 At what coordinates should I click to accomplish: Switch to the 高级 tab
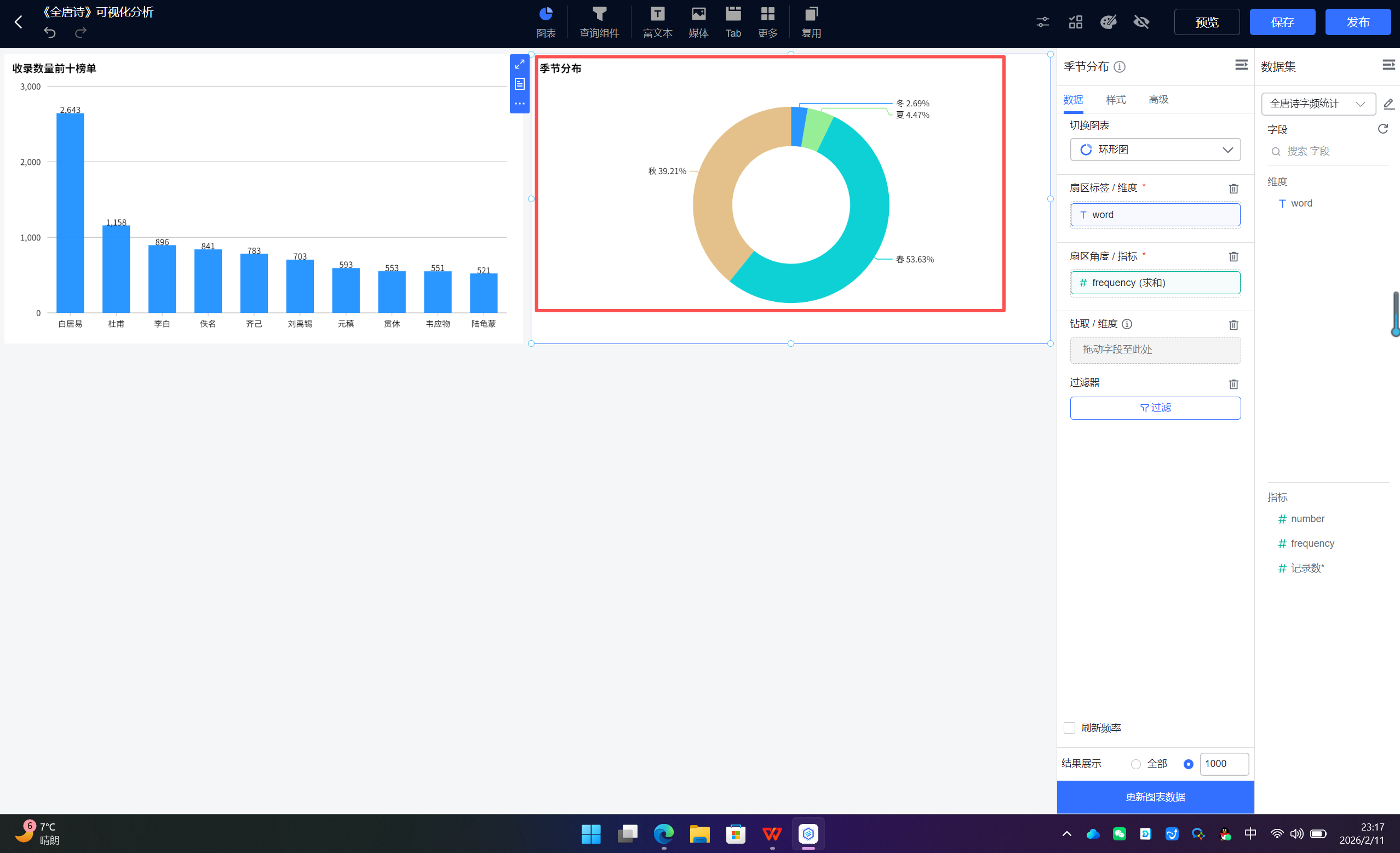tap(1158, 100)
